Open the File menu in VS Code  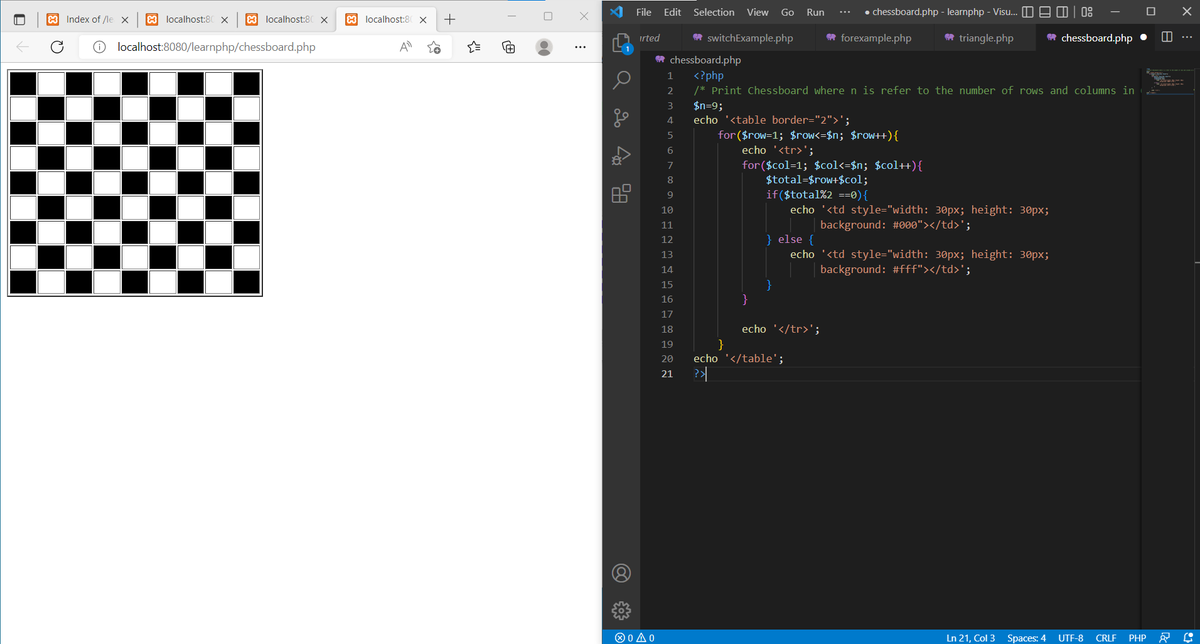644,12
